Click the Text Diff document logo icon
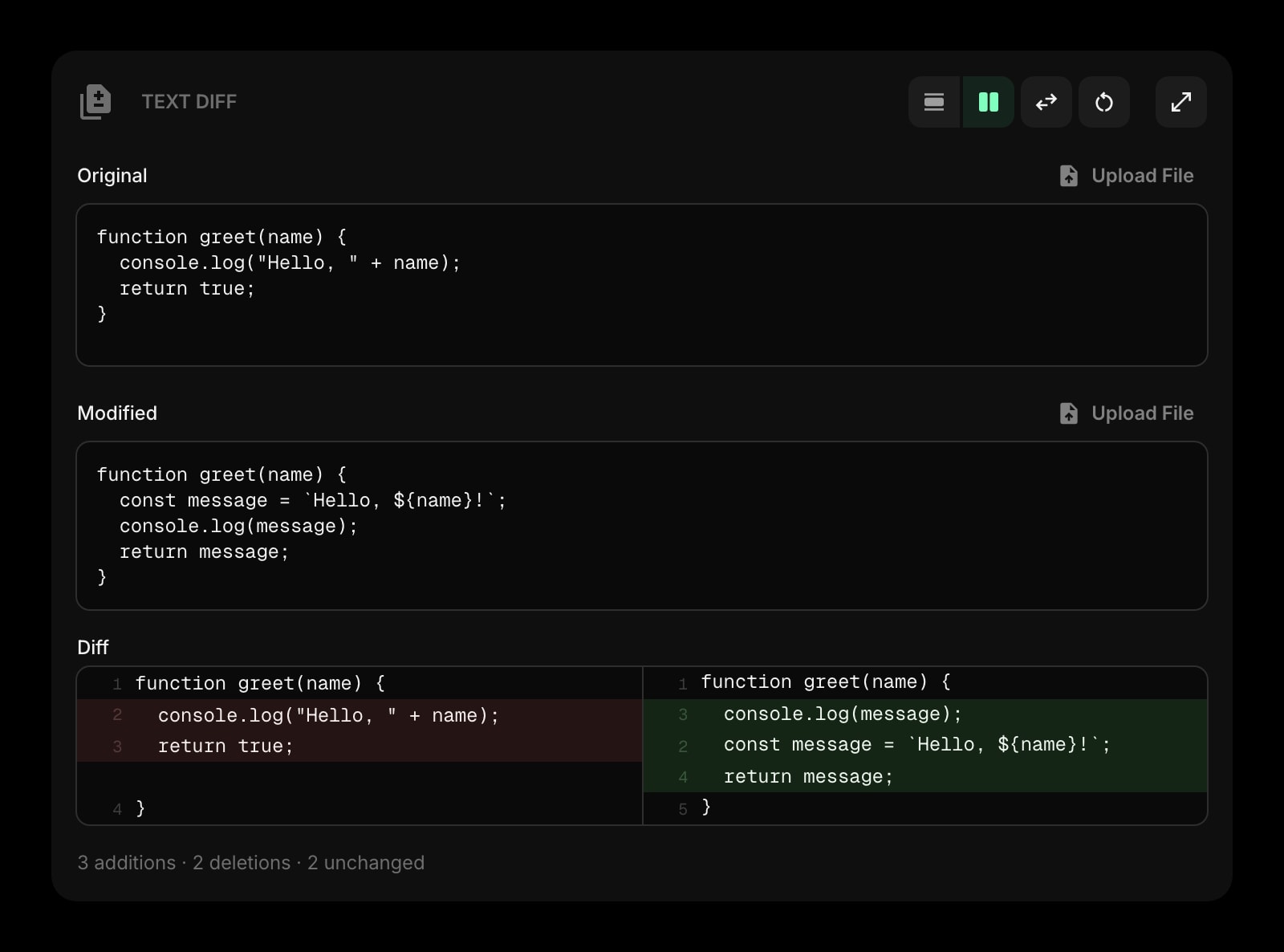Image resolution: width=1284 pixels, height=952 pixels. point(95,102)
